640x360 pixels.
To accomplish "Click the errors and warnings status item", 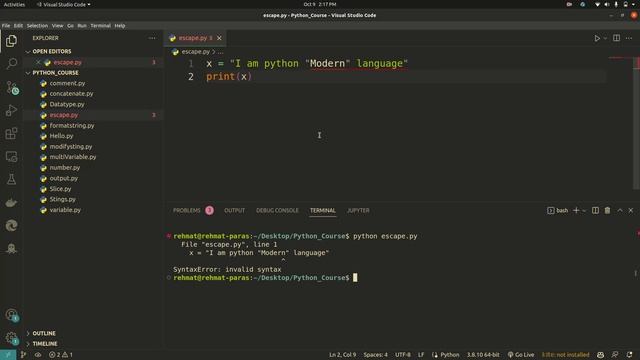I will click(60, 355).
